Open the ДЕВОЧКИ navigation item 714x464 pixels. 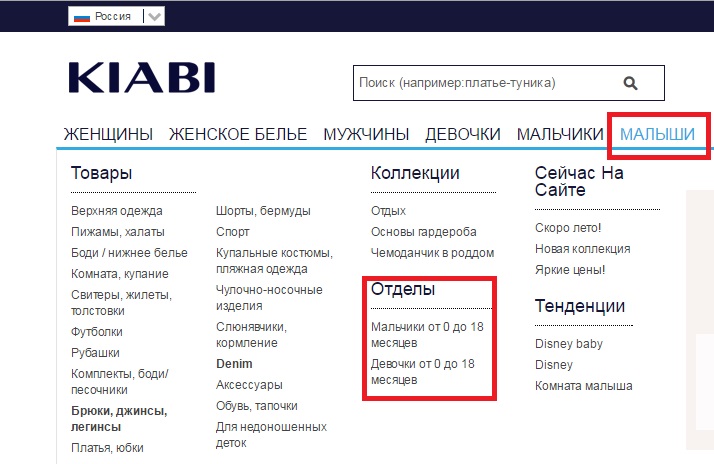tap(463, 134)
